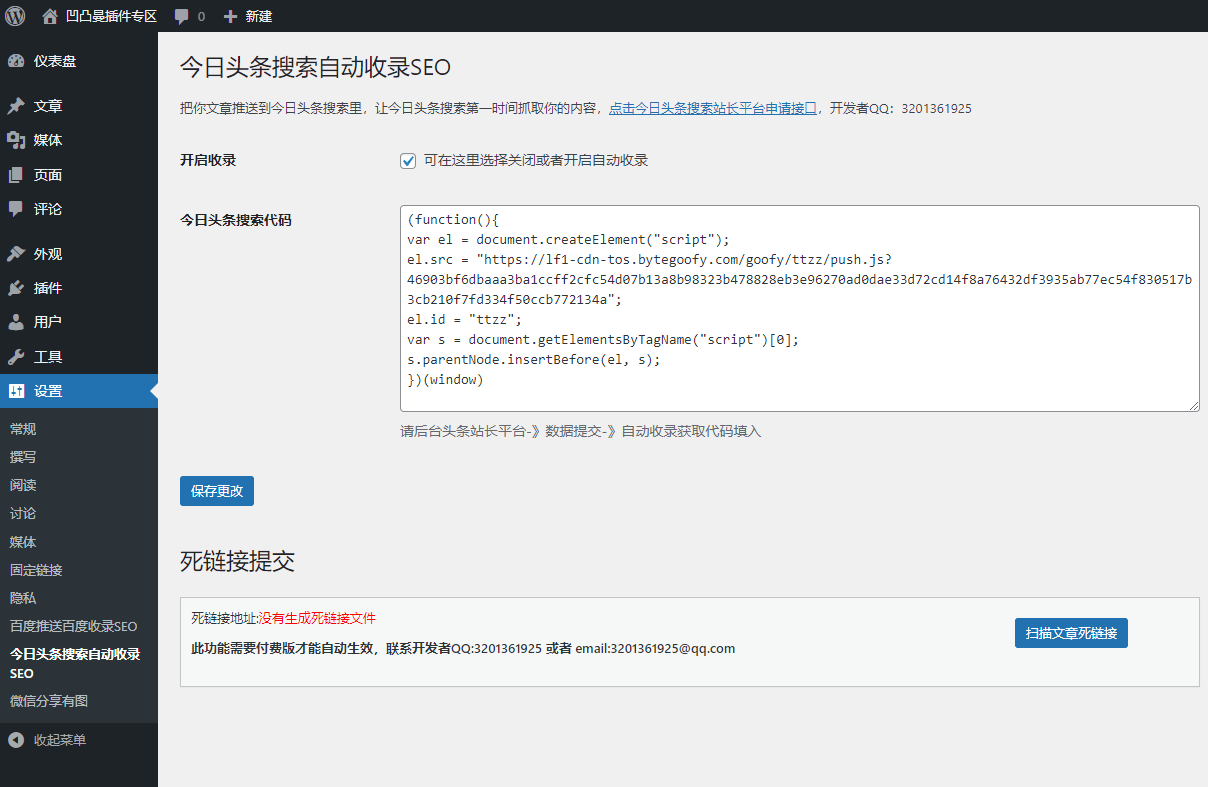Go to 阅读 settings submenu

point(23,485)
